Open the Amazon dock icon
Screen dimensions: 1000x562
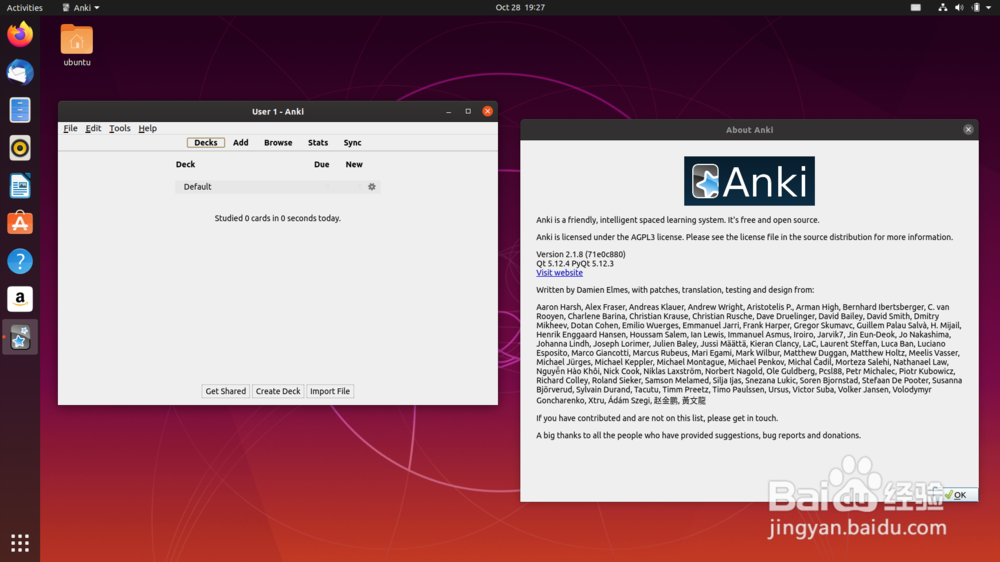tap(20, 299)
